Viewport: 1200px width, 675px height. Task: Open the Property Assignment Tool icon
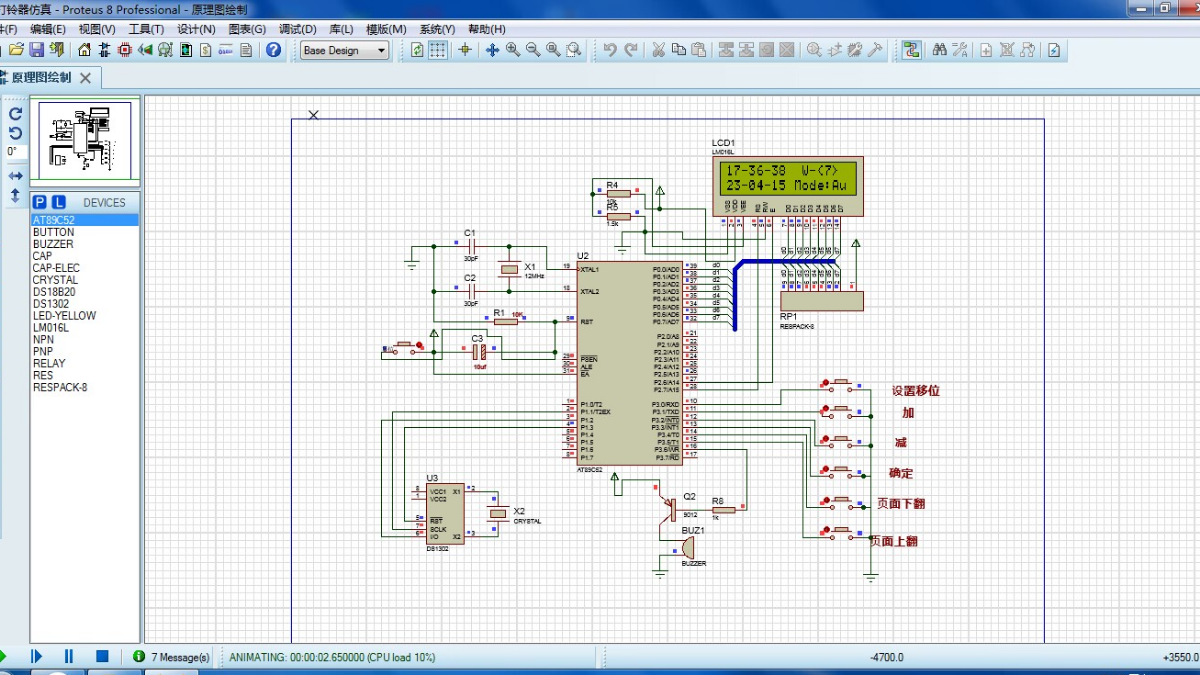click(x=960, y=50)
